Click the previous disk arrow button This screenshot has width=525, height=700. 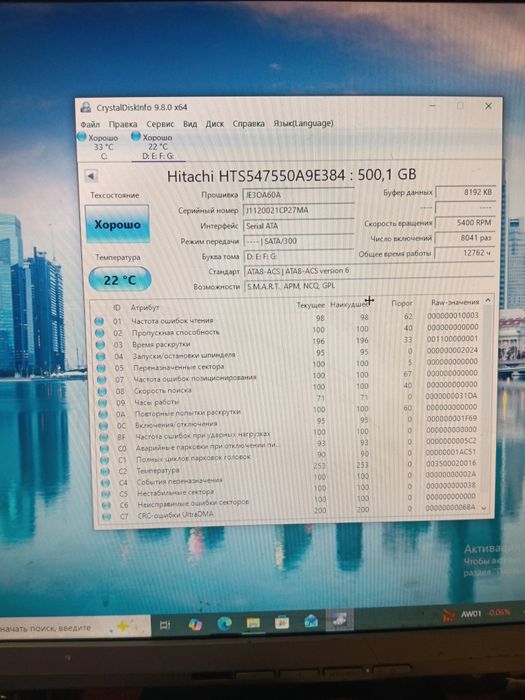coord(91,176)
